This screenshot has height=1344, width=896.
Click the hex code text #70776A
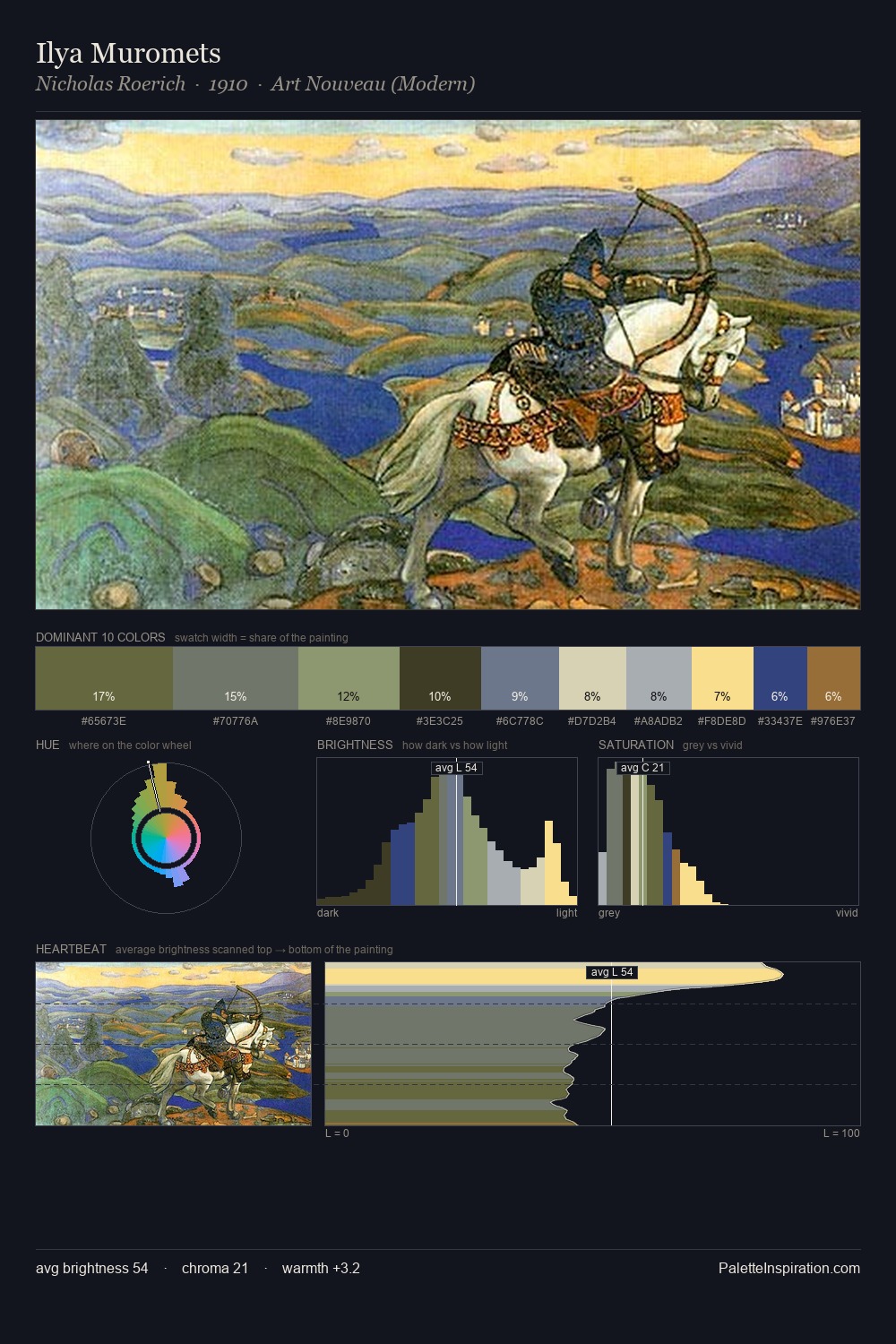click(236, 721)
